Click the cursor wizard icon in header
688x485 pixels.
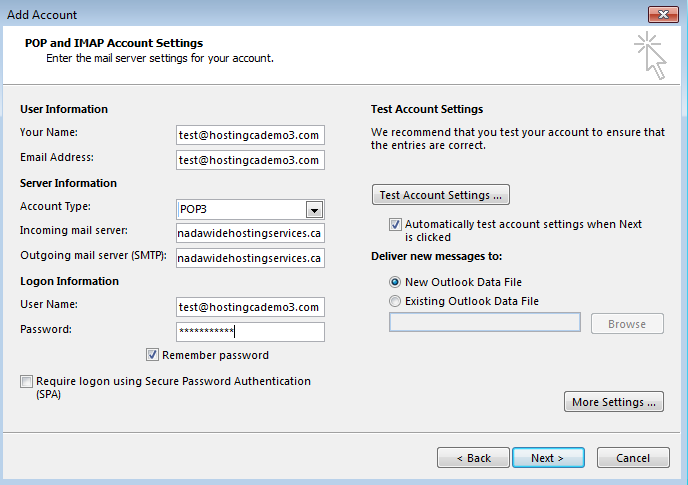(x=651, y=56)
